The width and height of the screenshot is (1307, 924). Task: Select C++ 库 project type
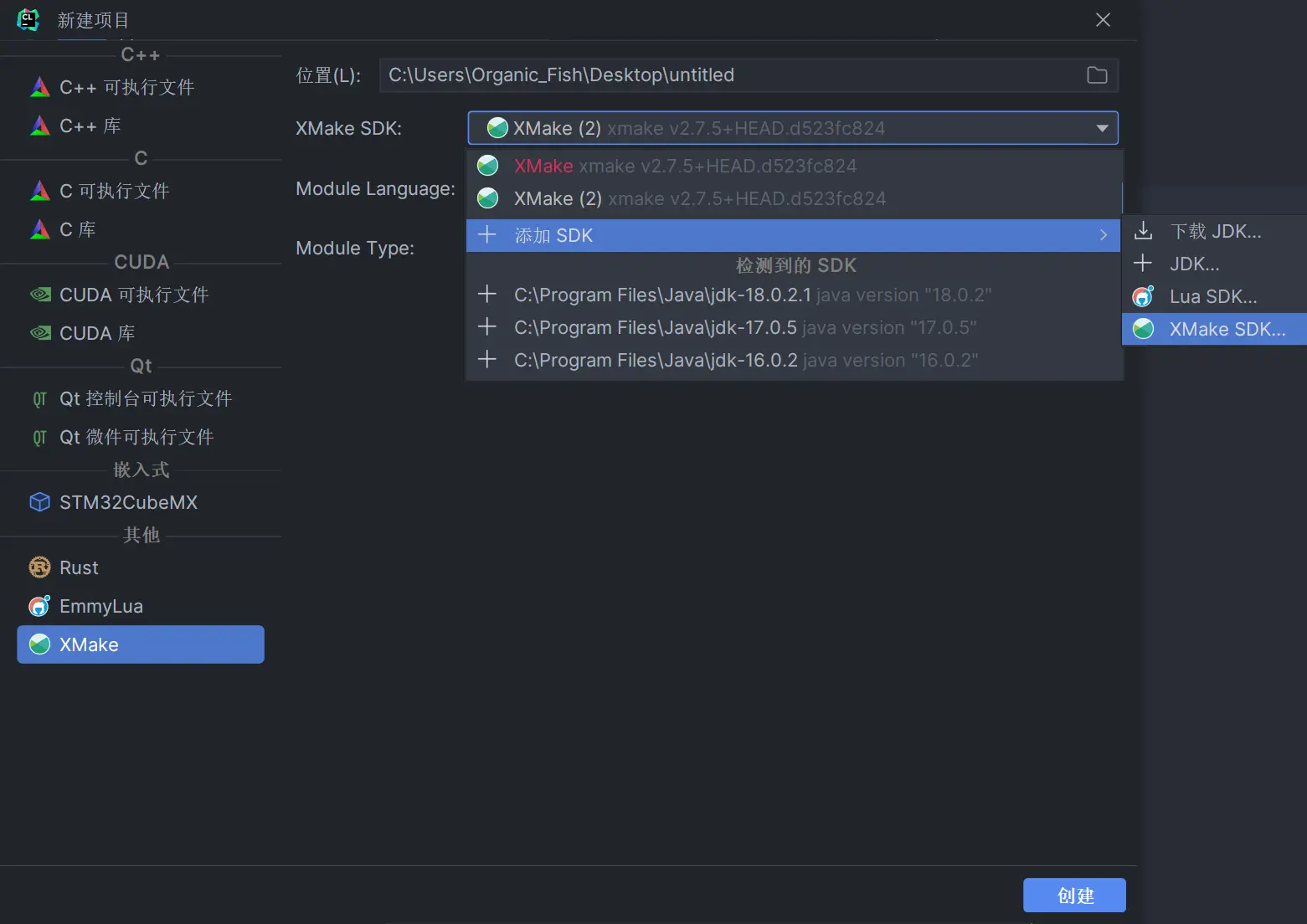tap(141, 126)
